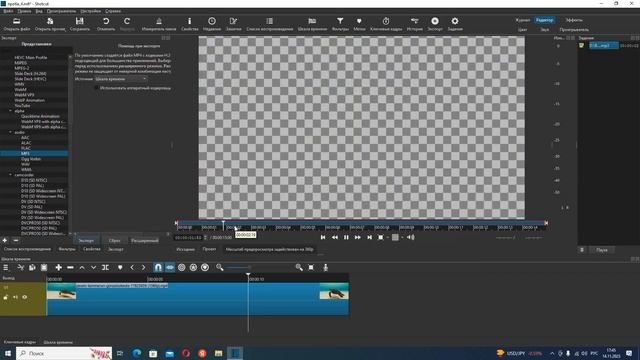Viewport: 640px width, 360px height.
Task: Split clip at playhead icon
Action: [105, 267]
